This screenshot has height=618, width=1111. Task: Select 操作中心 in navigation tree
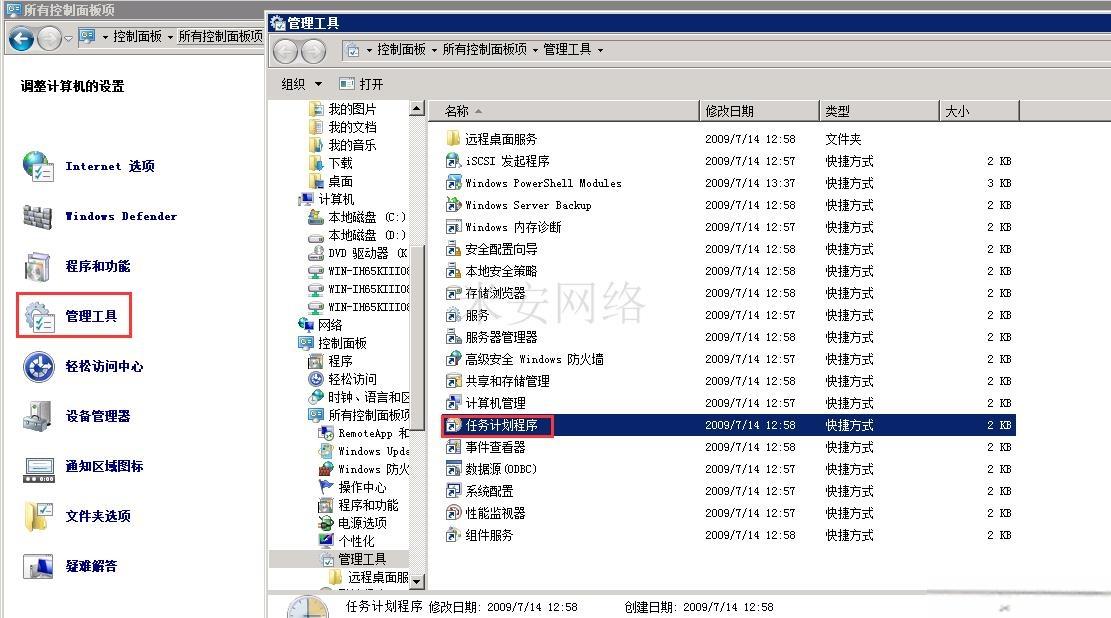pyautogui.click(x=362, y=488)
